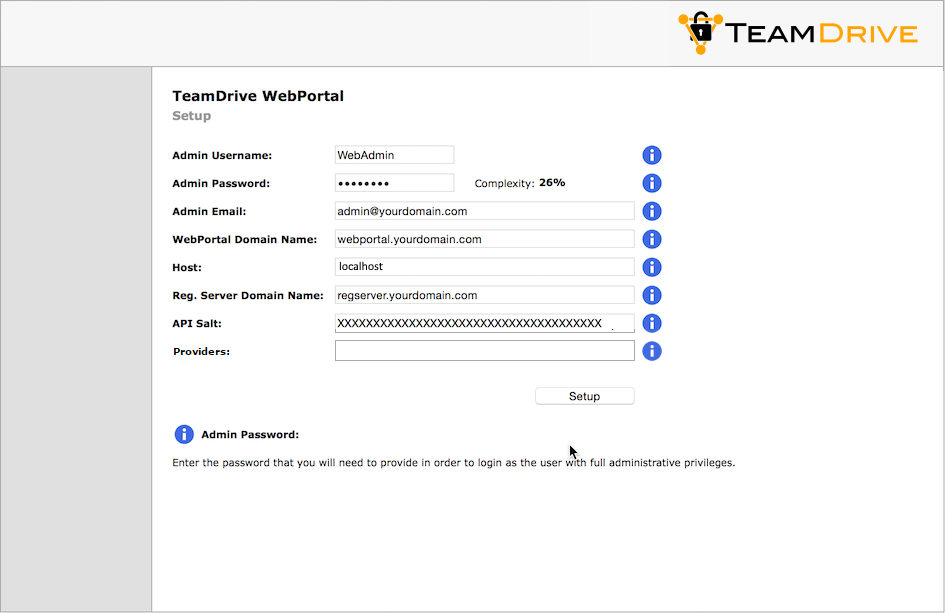Open the Admin Username info tooltip
Screen dimensions: 945x613
pyautogui.click(x=651, y=155)
